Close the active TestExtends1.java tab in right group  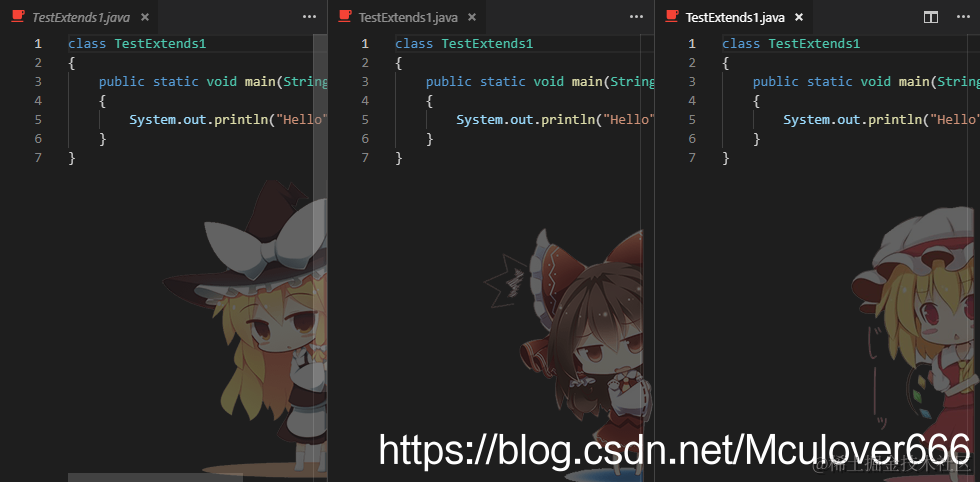tap(799, 18)
